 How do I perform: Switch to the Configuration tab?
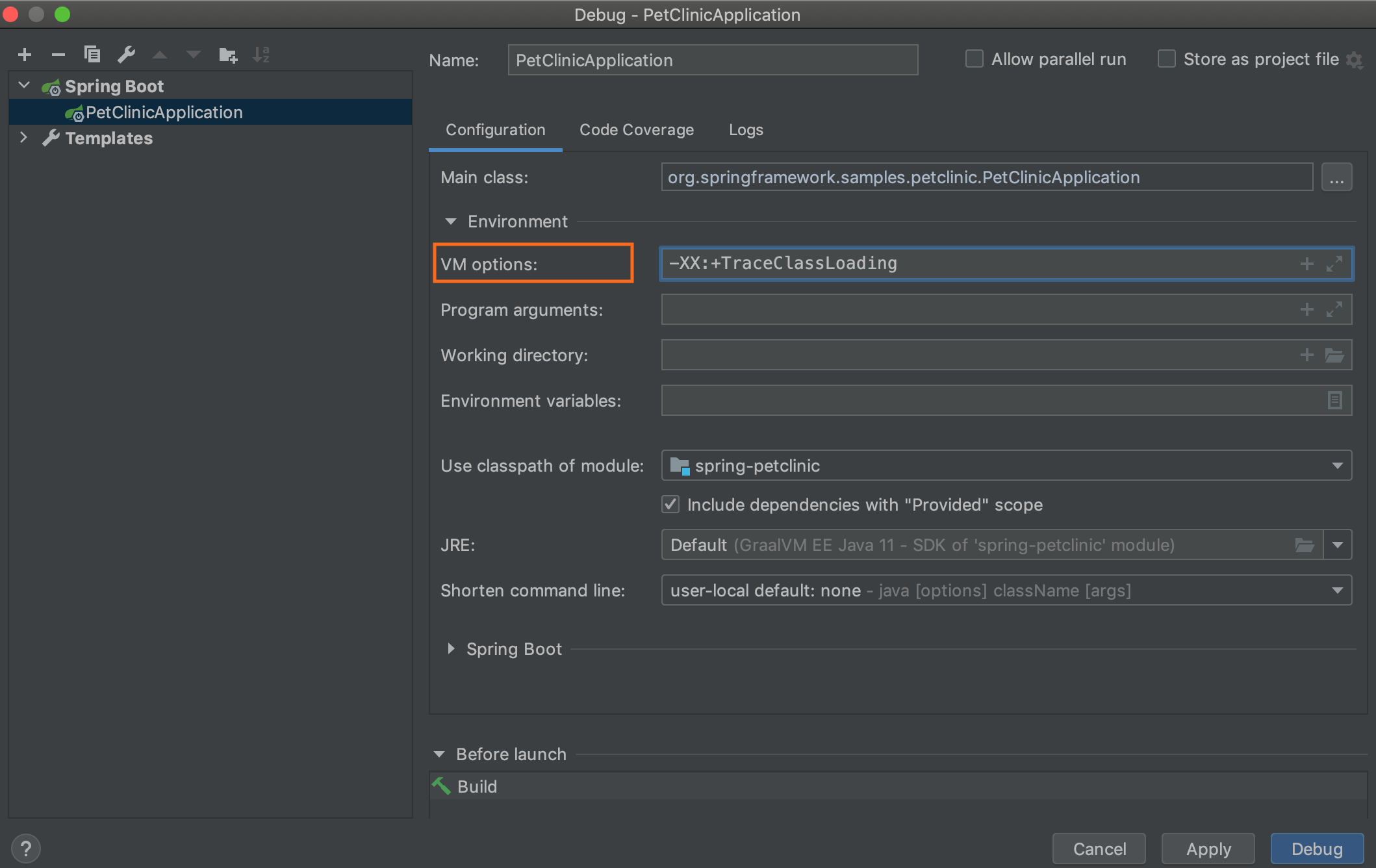pyautogui.click(x=496, y=130)
